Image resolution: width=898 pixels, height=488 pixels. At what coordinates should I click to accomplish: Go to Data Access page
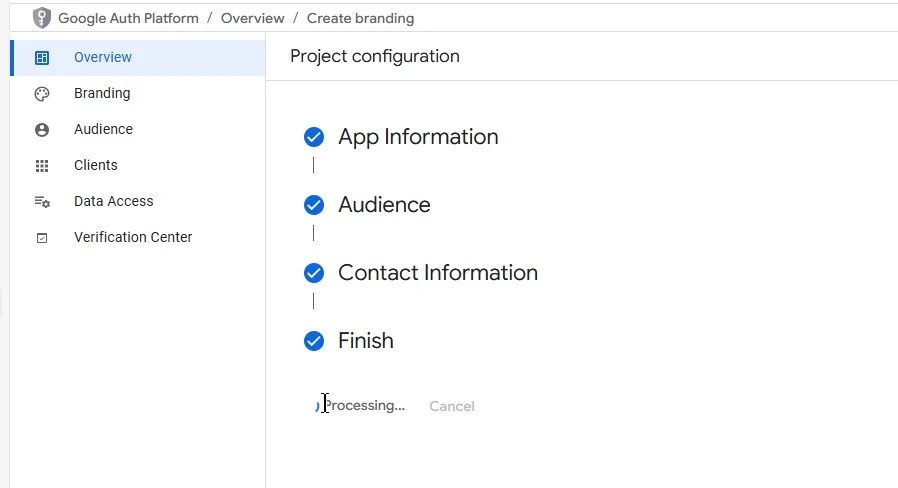pyautogui.click(x=114, y=201)
